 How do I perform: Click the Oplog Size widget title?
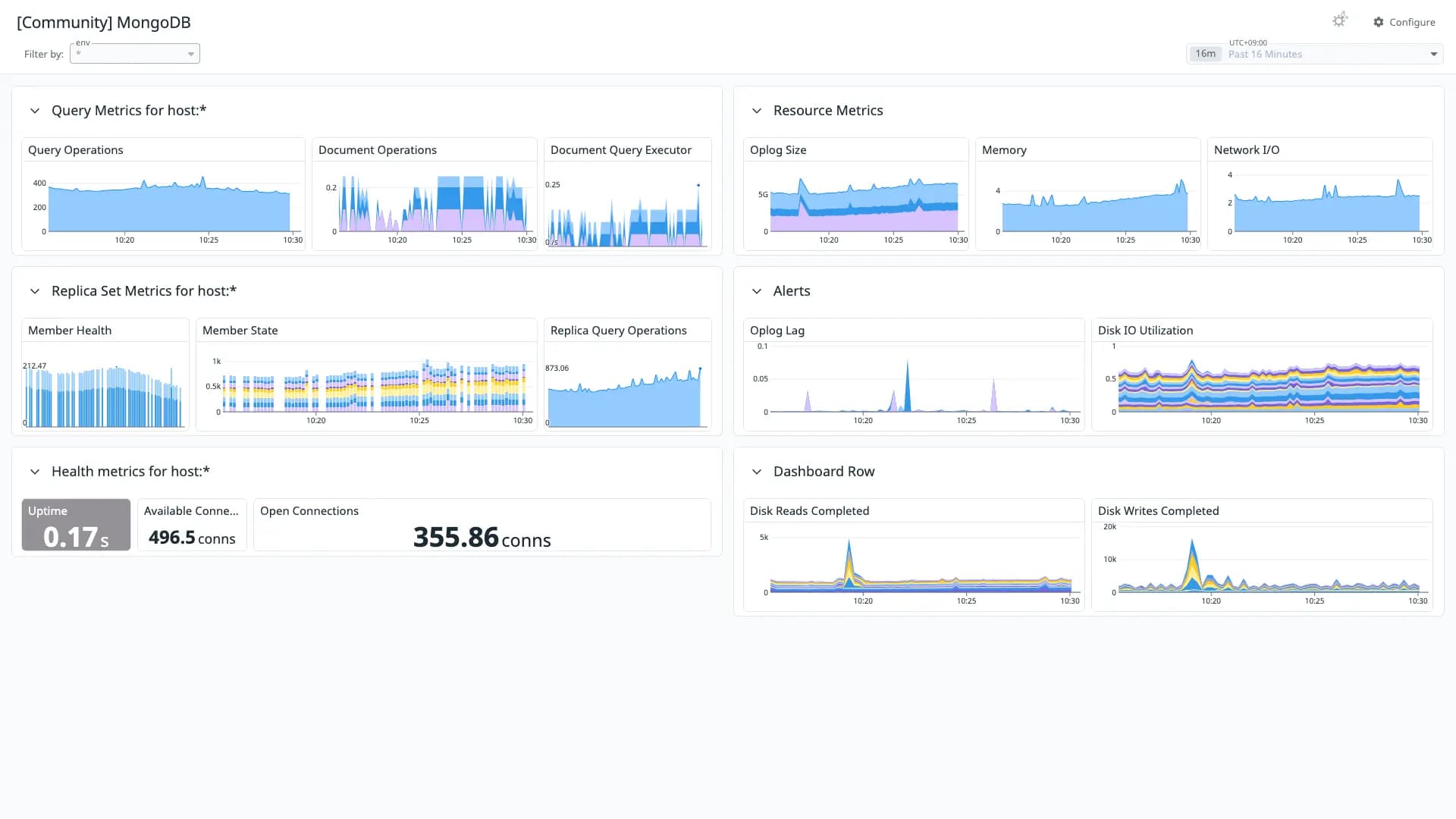pos(778,150)
